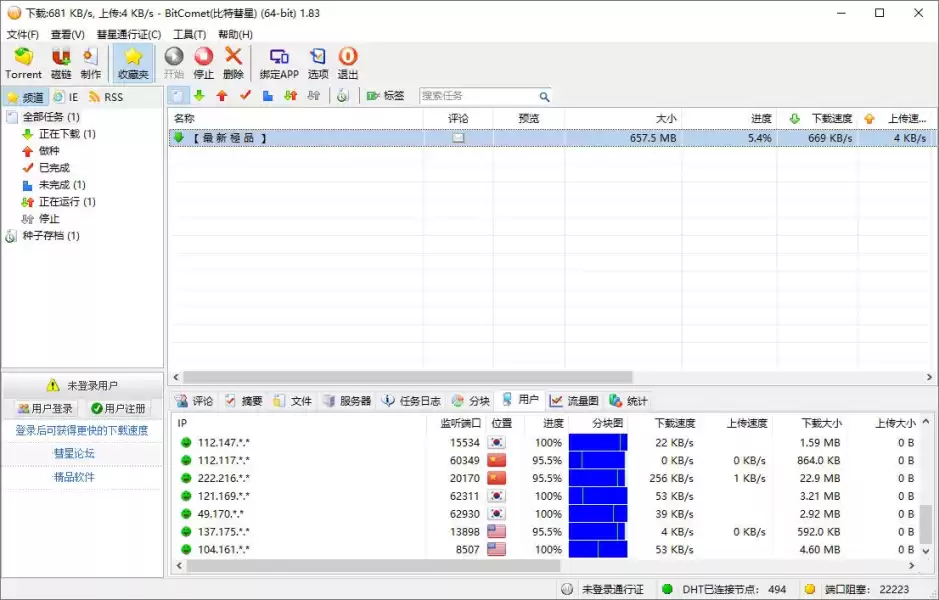Open 帮助 menu in menu bar

pyautogui.click(x=233, y=33)
